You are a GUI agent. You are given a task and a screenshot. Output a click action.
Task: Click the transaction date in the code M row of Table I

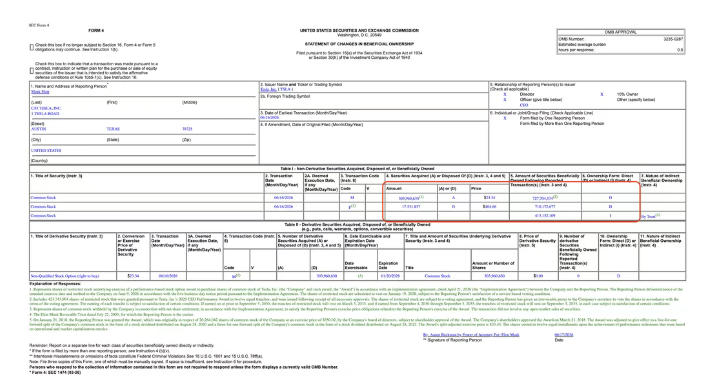point(283,197)
